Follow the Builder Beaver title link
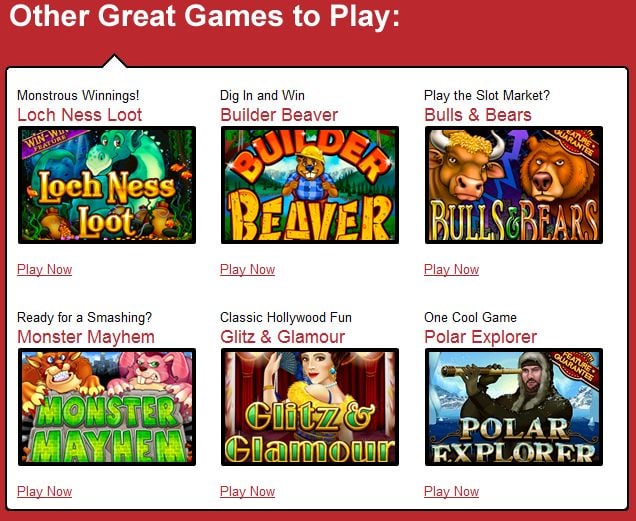The height and width of the screenshot is (521, 636). [x=279, y=115]
